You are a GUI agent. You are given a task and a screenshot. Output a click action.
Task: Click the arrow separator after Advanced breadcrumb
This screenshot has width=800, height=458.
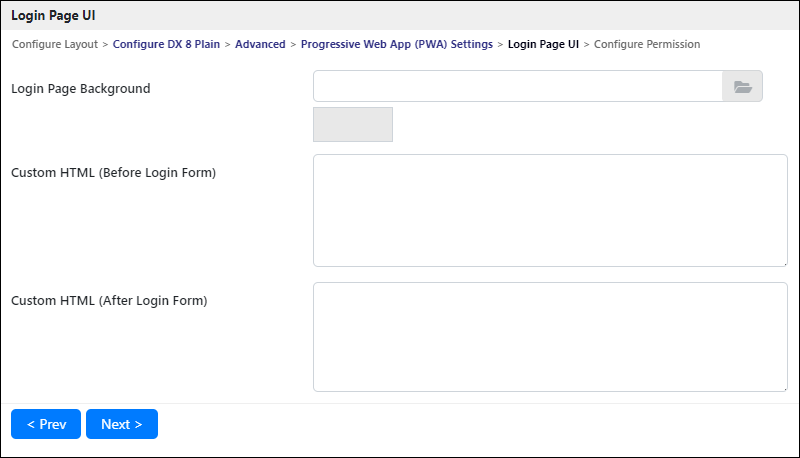[293, 45]
